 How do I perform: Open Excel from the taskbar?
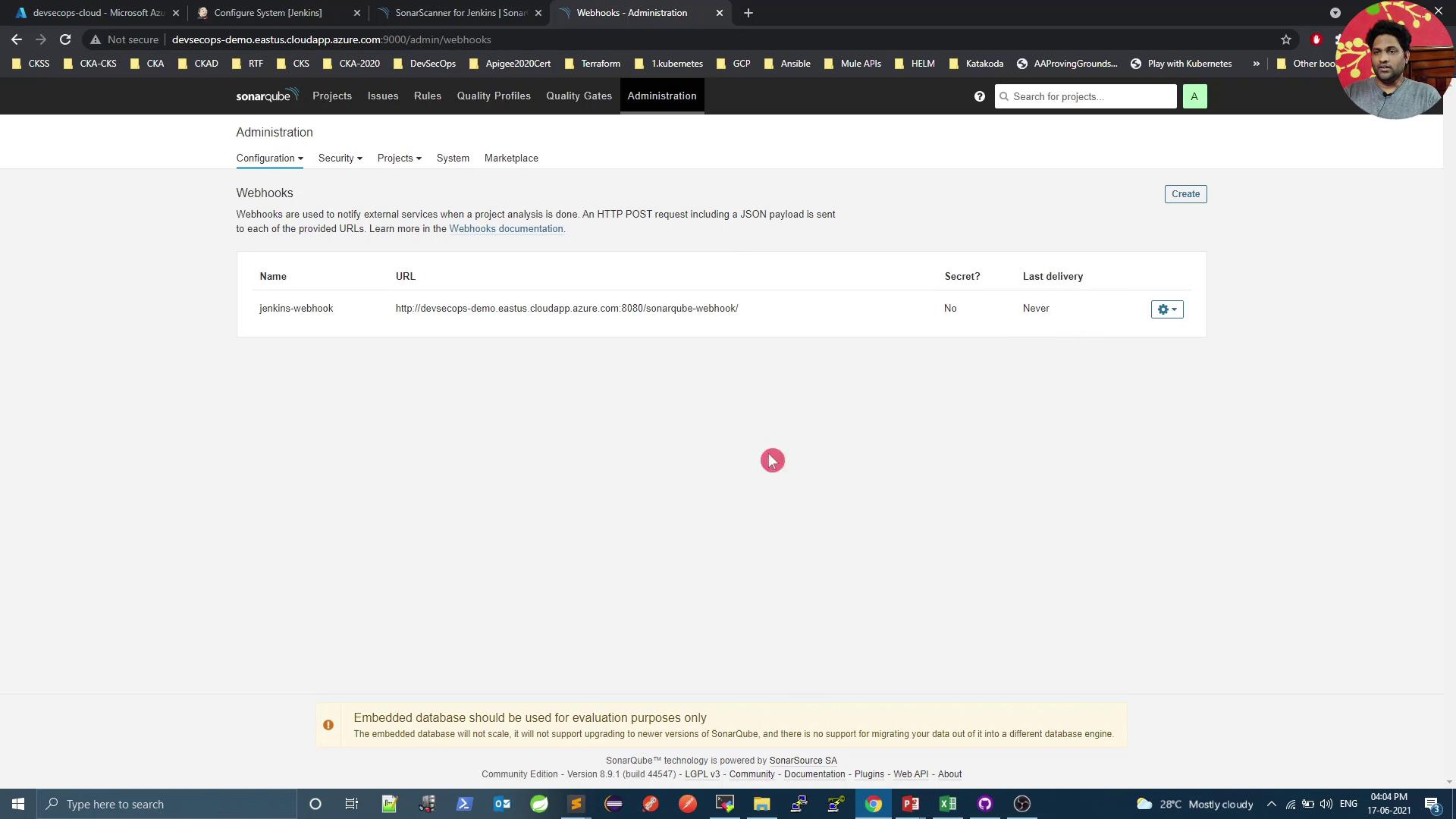(x=947, y=804)
